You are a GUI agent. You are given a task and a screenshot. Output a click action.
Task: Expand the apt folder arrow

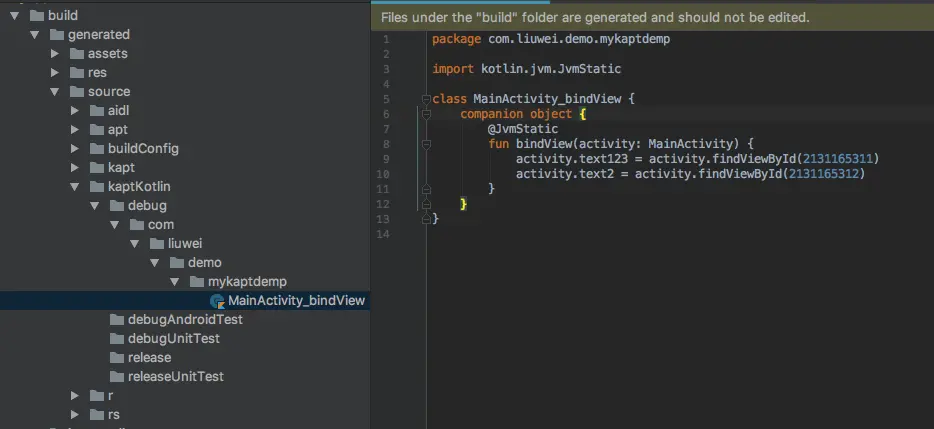(74, 130)
